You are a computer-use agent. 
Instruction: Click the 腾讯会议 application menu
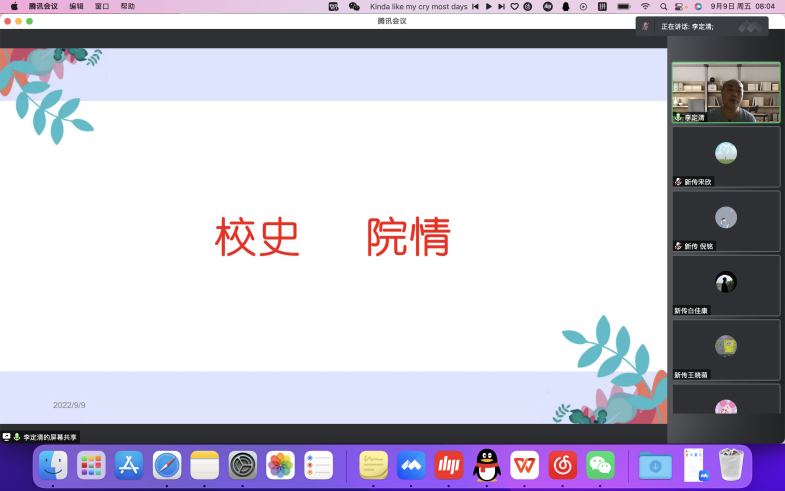43,6
